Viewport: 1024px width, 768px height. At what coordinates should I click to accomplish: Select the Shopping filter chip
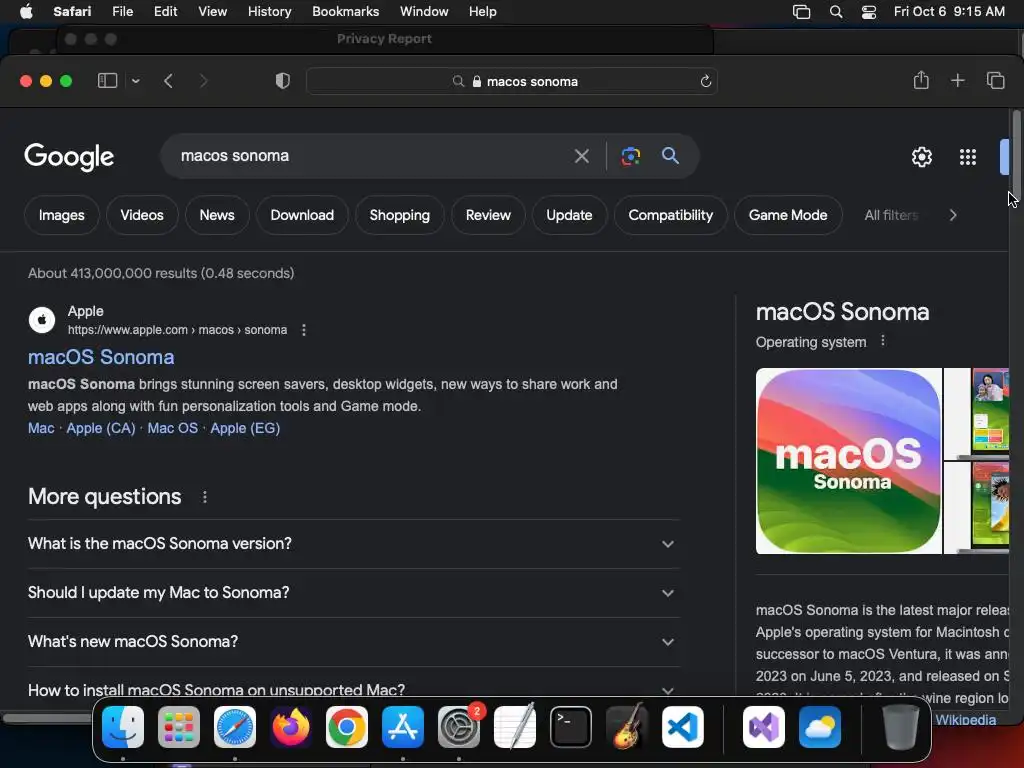pyautogui.click(x=400, y=215)
